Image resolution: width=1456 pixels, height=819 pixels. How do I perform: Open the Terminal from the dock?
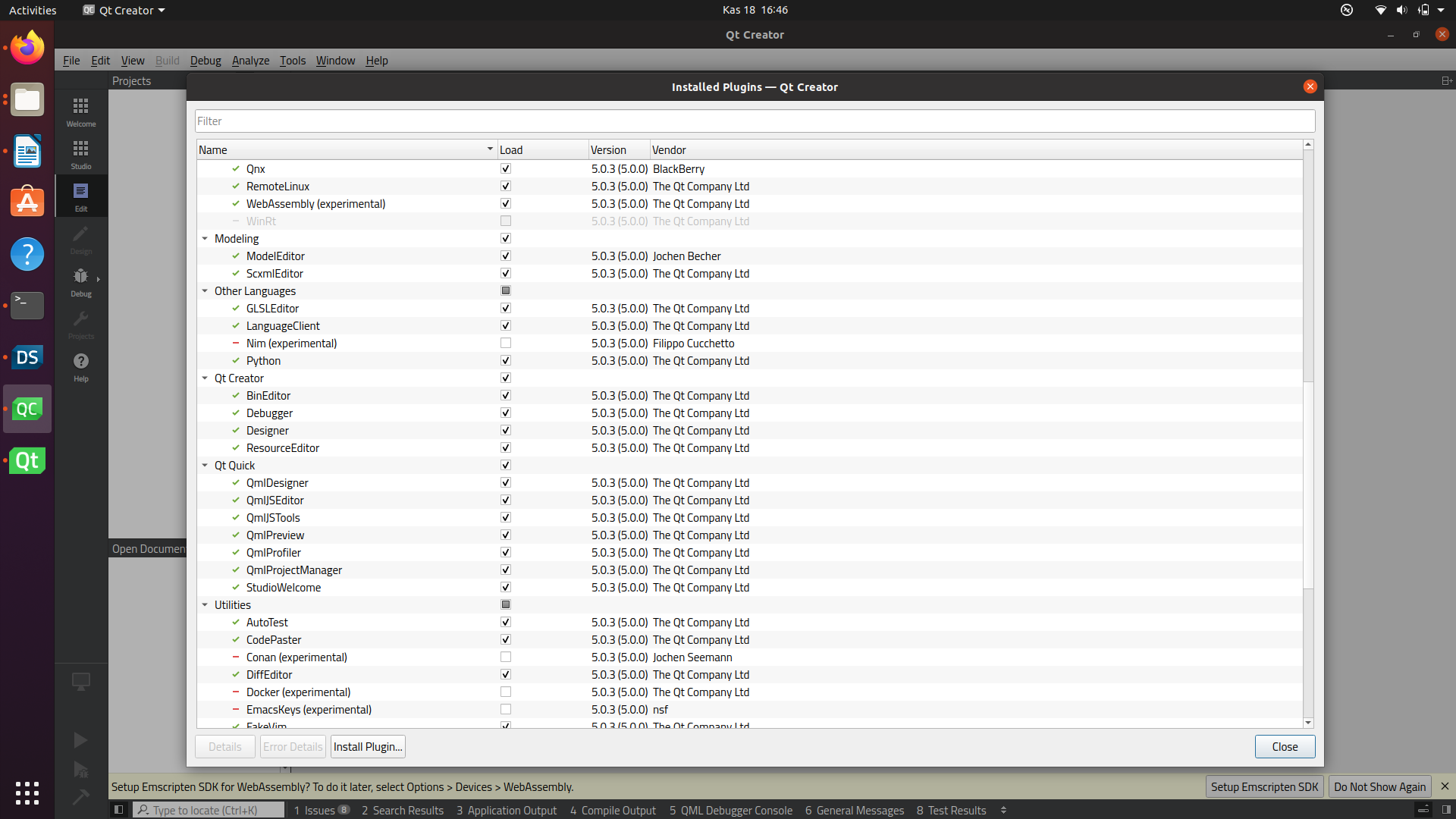pos(27,305)
